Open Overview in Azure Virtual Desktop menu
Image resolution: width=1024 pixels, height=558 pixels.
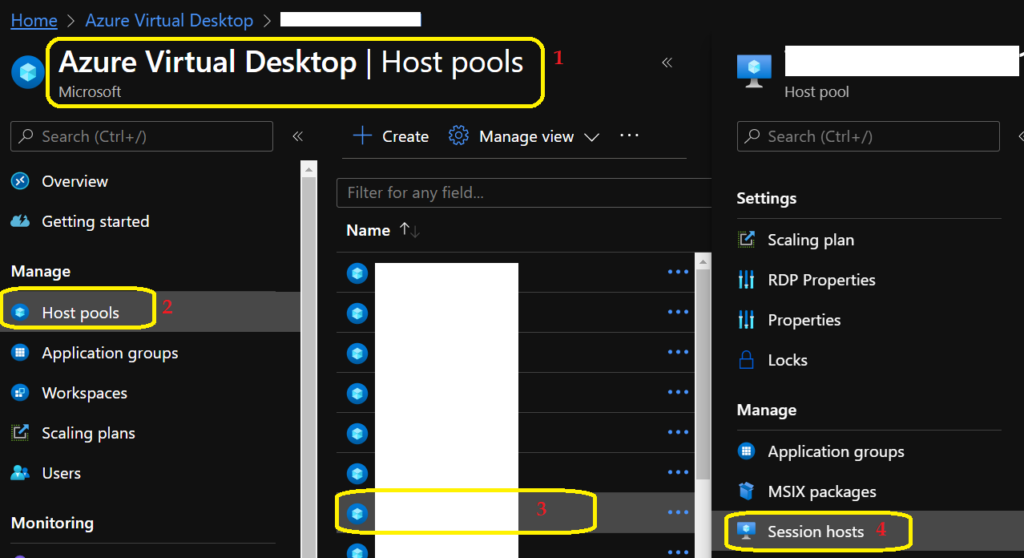(74, 181)
